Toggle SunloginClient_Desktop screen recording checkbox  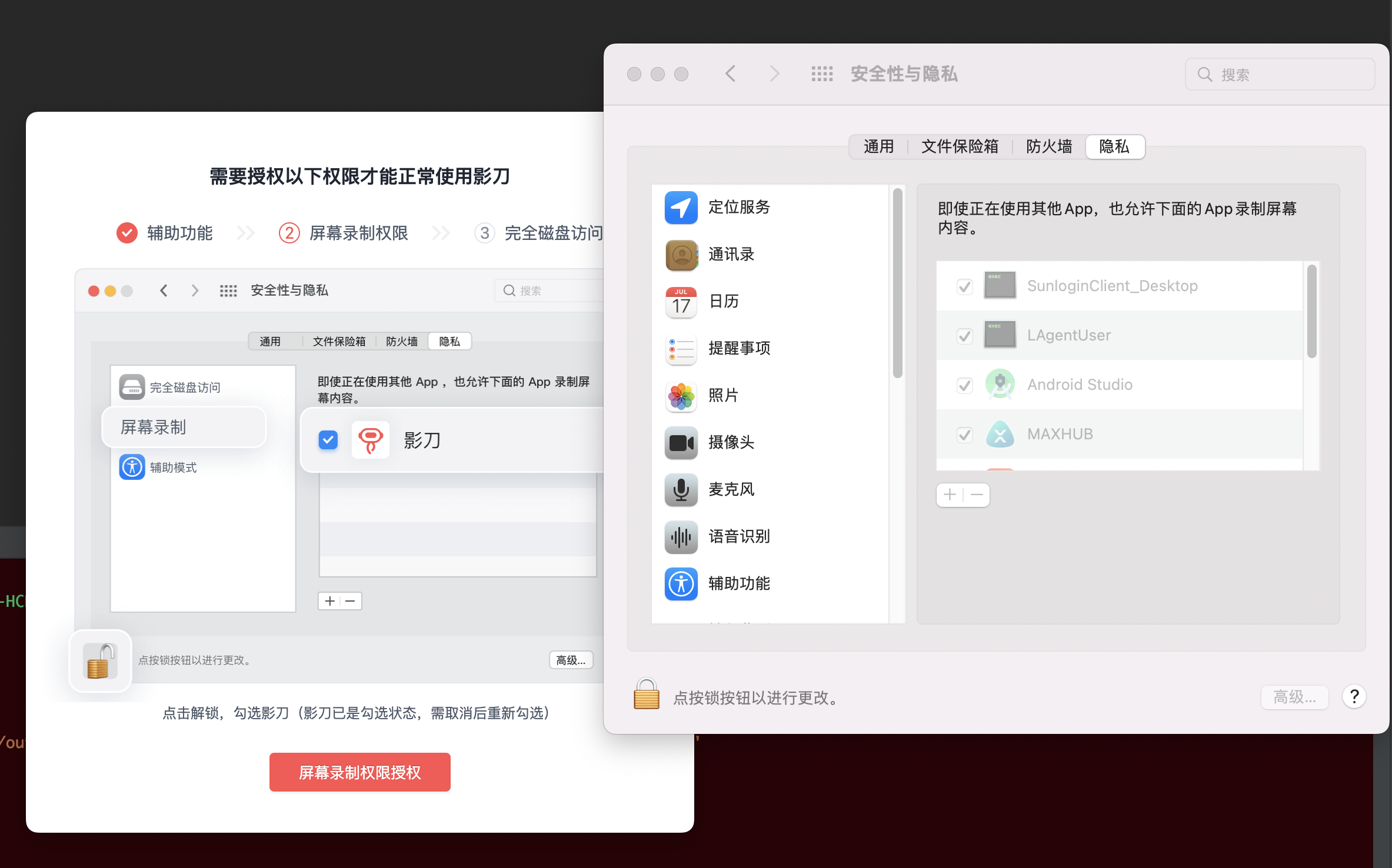(964, 286)
